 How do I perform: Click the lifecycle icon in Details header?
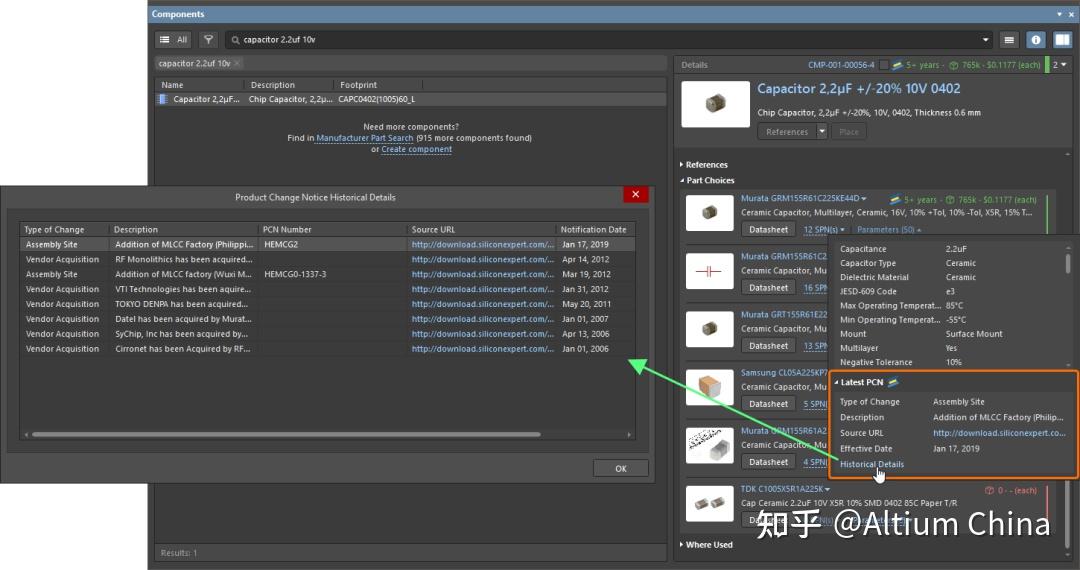coord(897,65)
